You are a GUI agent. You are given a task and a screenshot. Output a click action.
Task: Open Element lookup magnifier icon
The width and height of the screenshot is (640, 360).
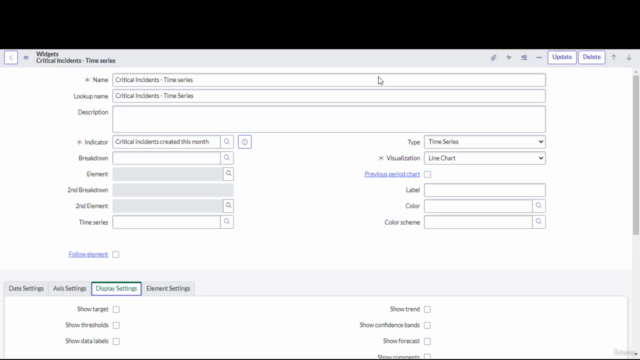point(229,174)
